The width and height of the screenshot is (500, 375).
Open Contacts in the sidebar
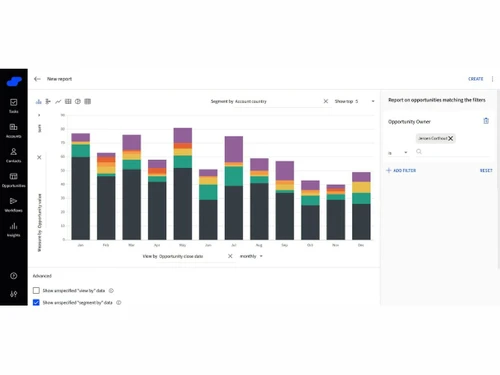(14, 155)
